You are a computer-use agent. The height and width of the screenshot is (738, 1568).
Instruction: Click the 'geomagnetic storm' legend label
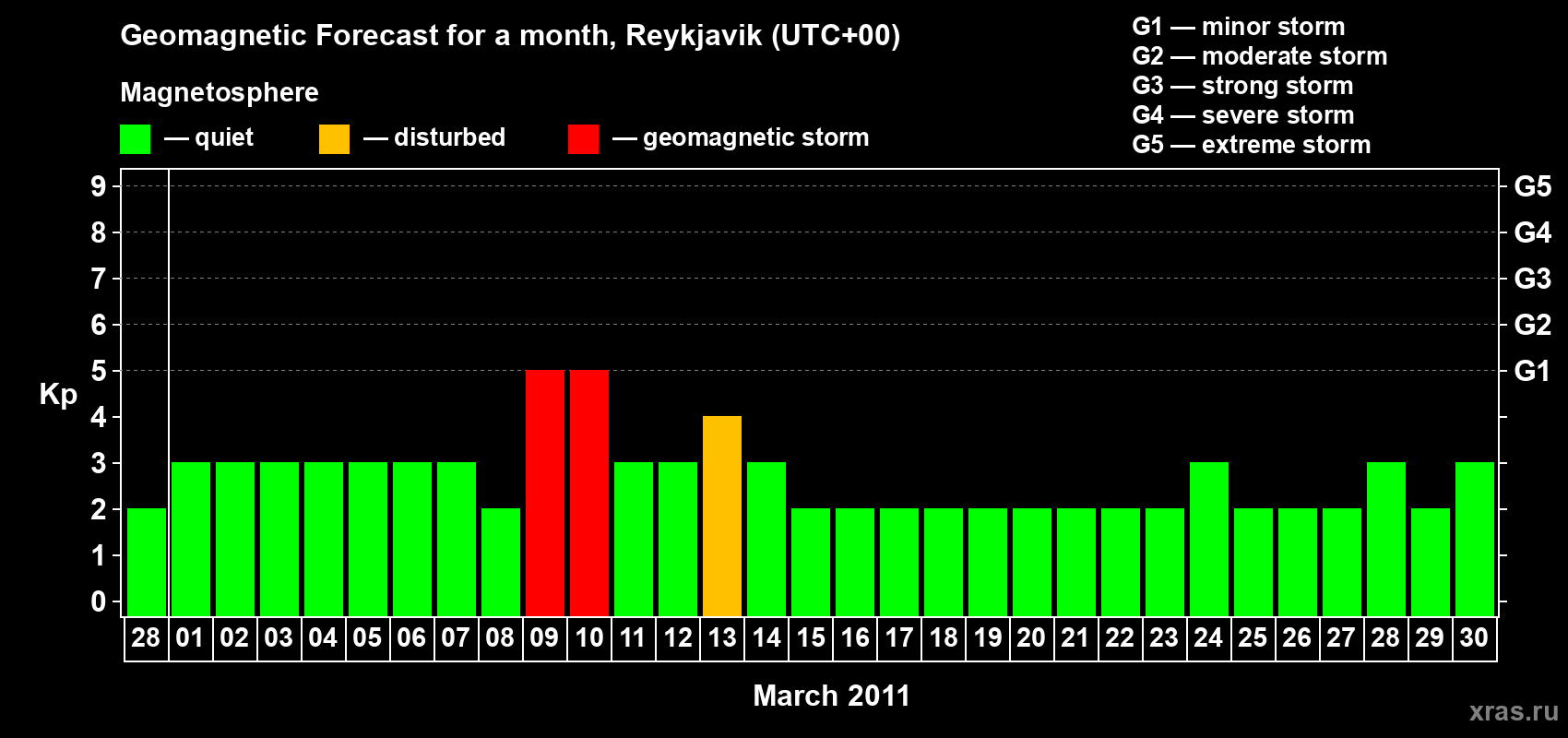[756, 138]
